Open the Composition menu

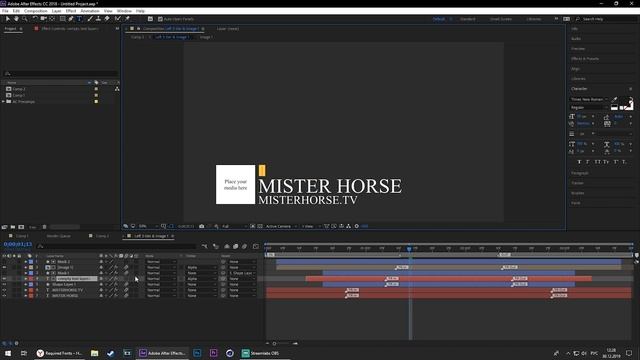click(x=36, y=11)
